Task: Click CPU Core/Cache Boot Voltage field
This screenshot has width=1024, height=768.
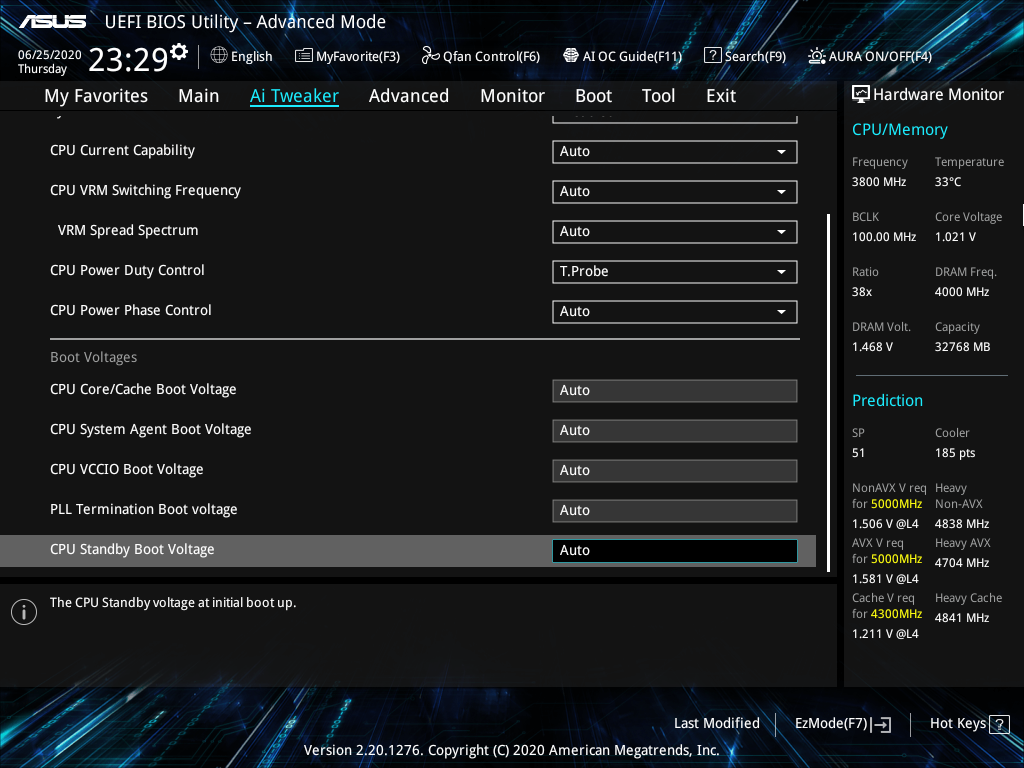Action: pyautogui.click(x=675, y=391)
